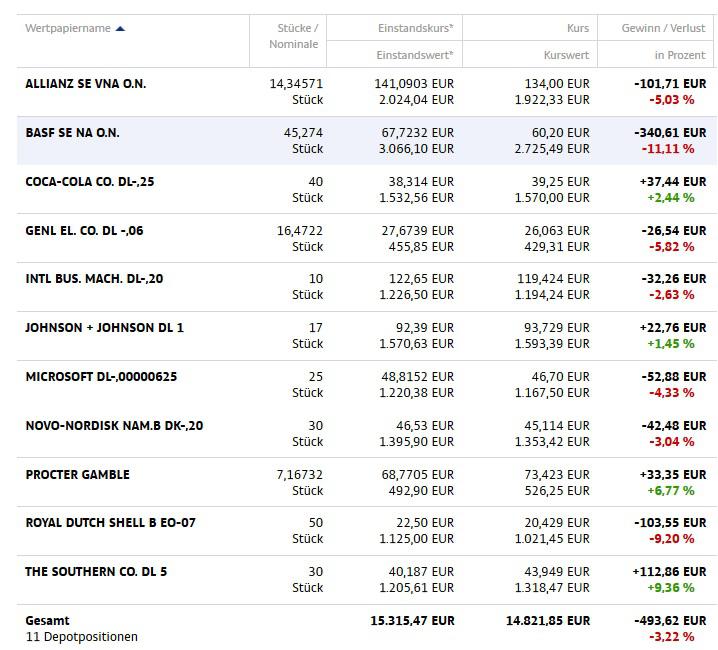
Task: Click Coca-Cola percentage +2,44 %
Action: pos(671,198)
